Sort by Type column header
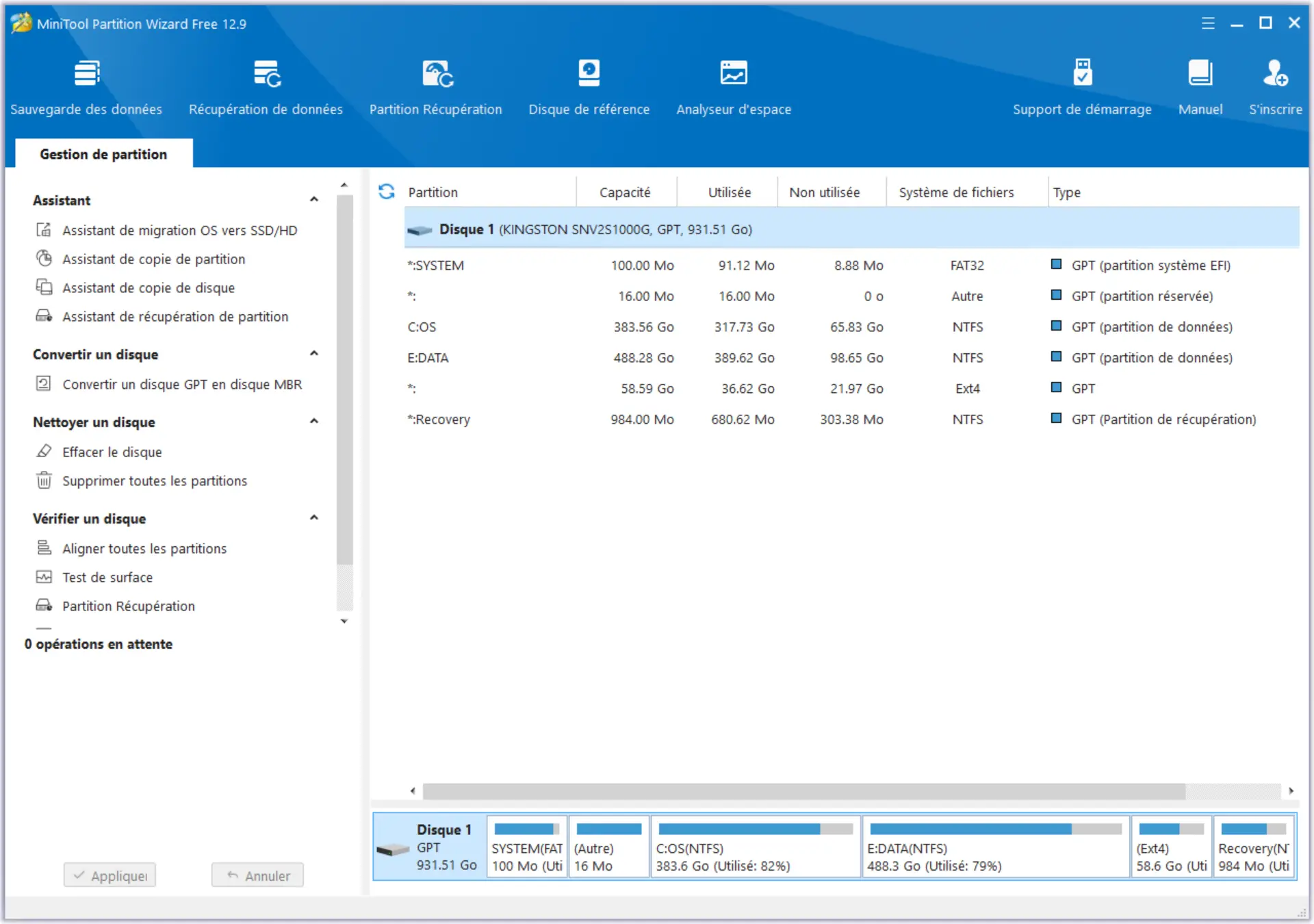The image size is (1314, 924). [x=1174, y=192]
